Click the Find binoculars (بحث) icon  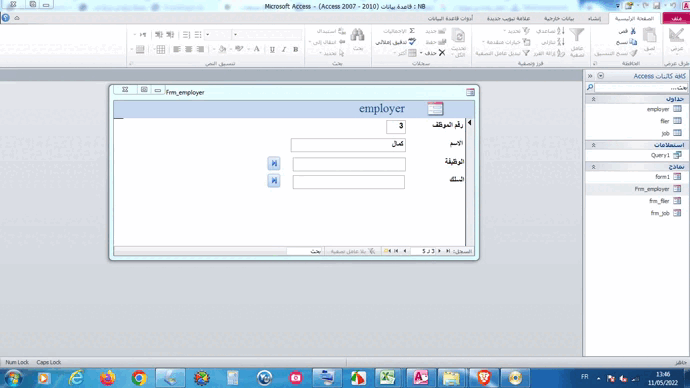click(358, 35)
